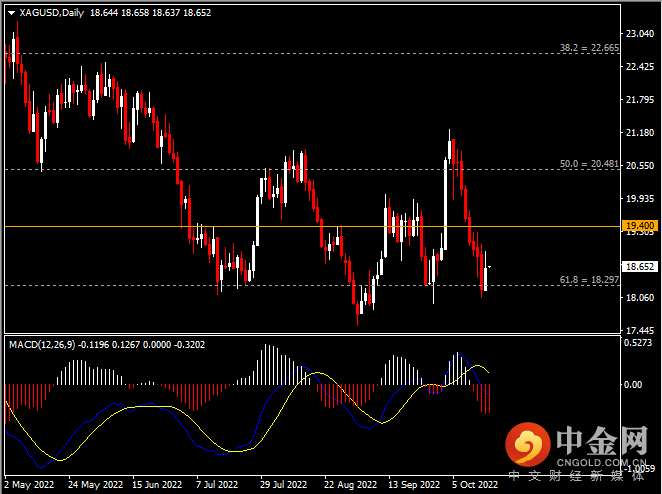Click the 13 Sep 2022 date label
The height and width of the screenshot is (494, 662).
414,484
